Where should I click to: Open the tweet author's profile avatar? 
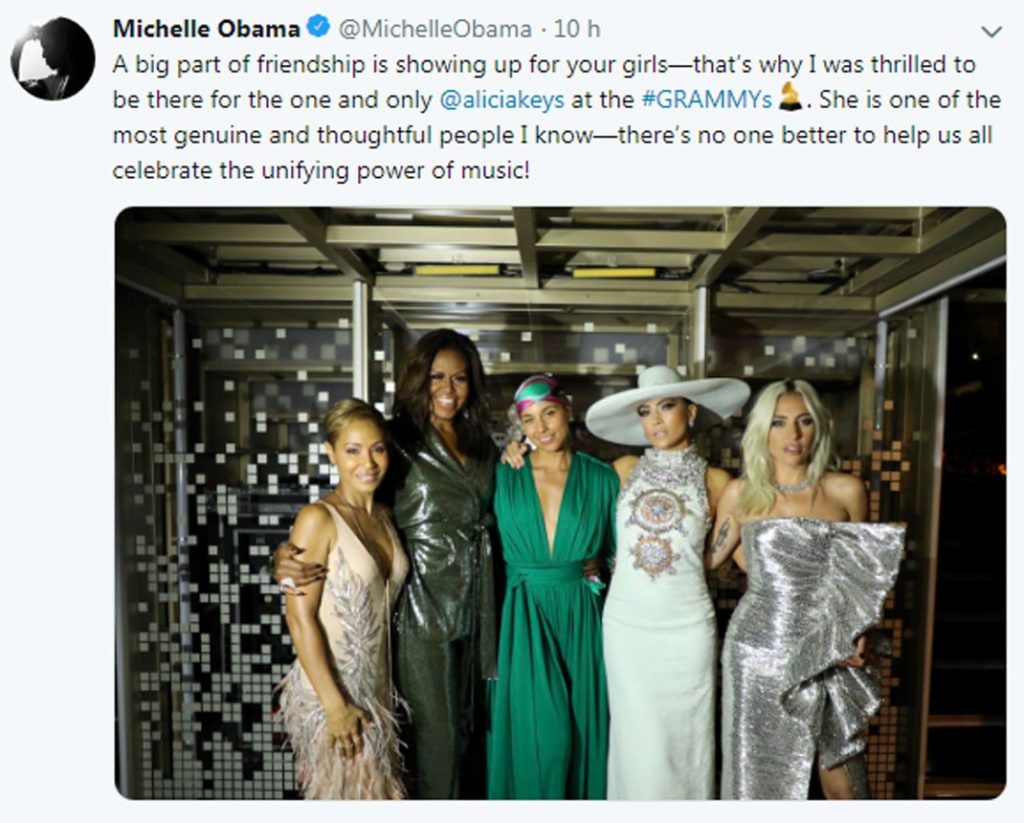coord(53,59)
